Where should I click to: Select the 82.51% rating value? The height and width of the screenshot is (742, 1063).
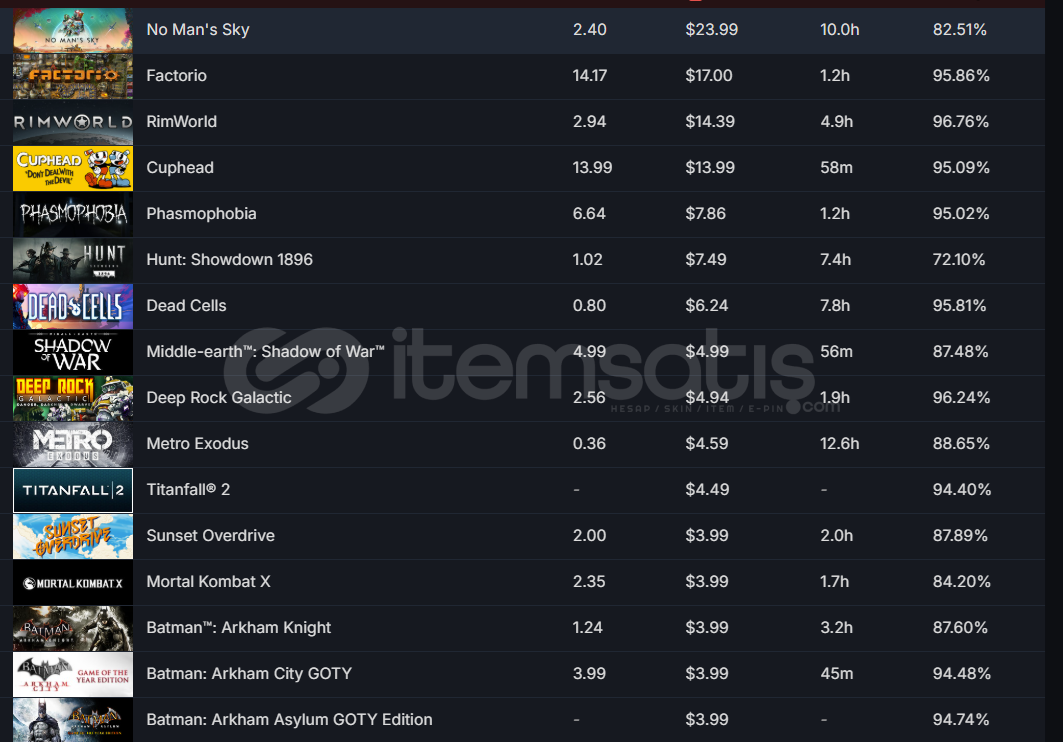point(959,30)
